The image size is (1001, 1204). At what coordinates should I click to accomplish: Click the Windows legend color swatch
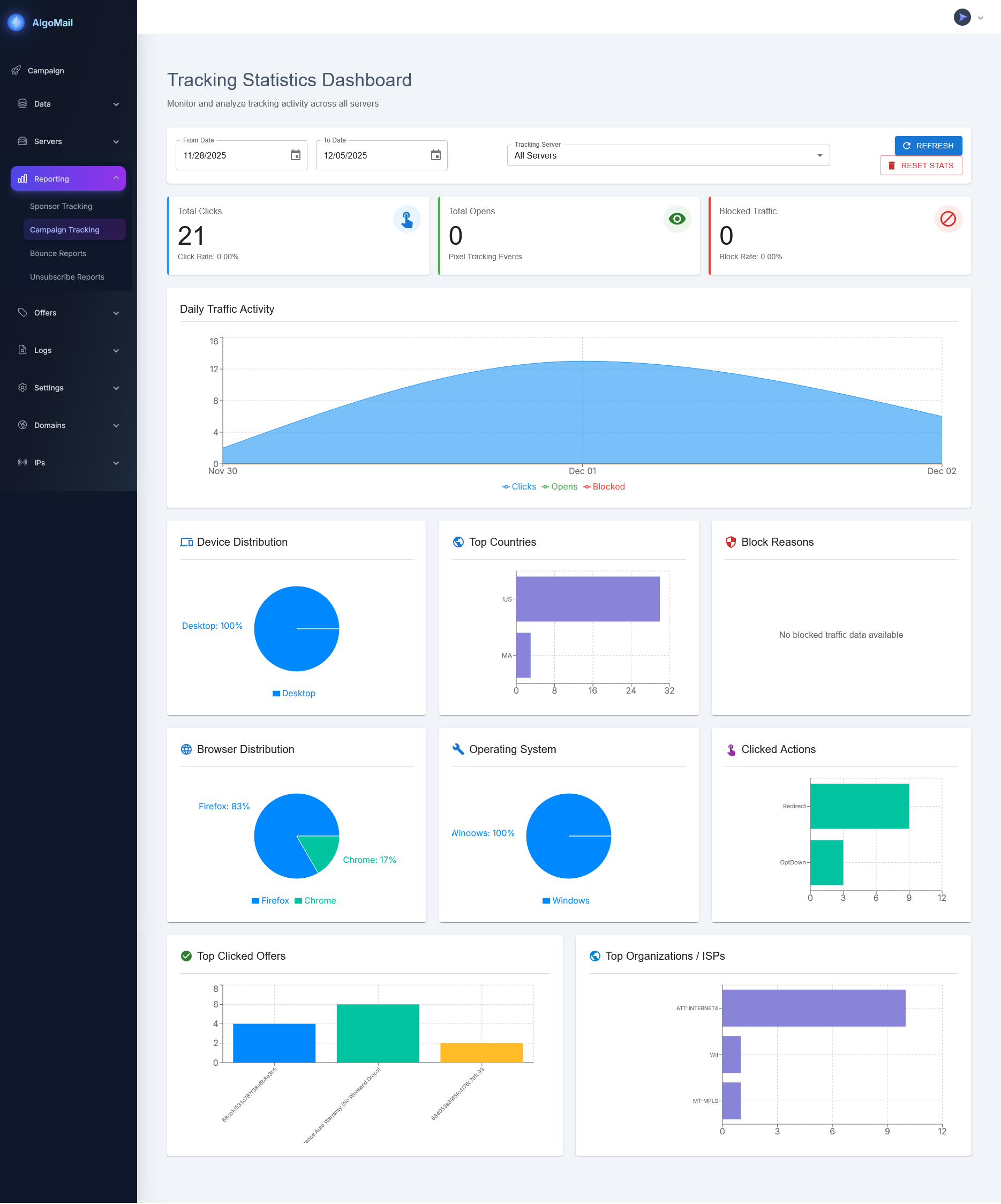tap(546, 900)
